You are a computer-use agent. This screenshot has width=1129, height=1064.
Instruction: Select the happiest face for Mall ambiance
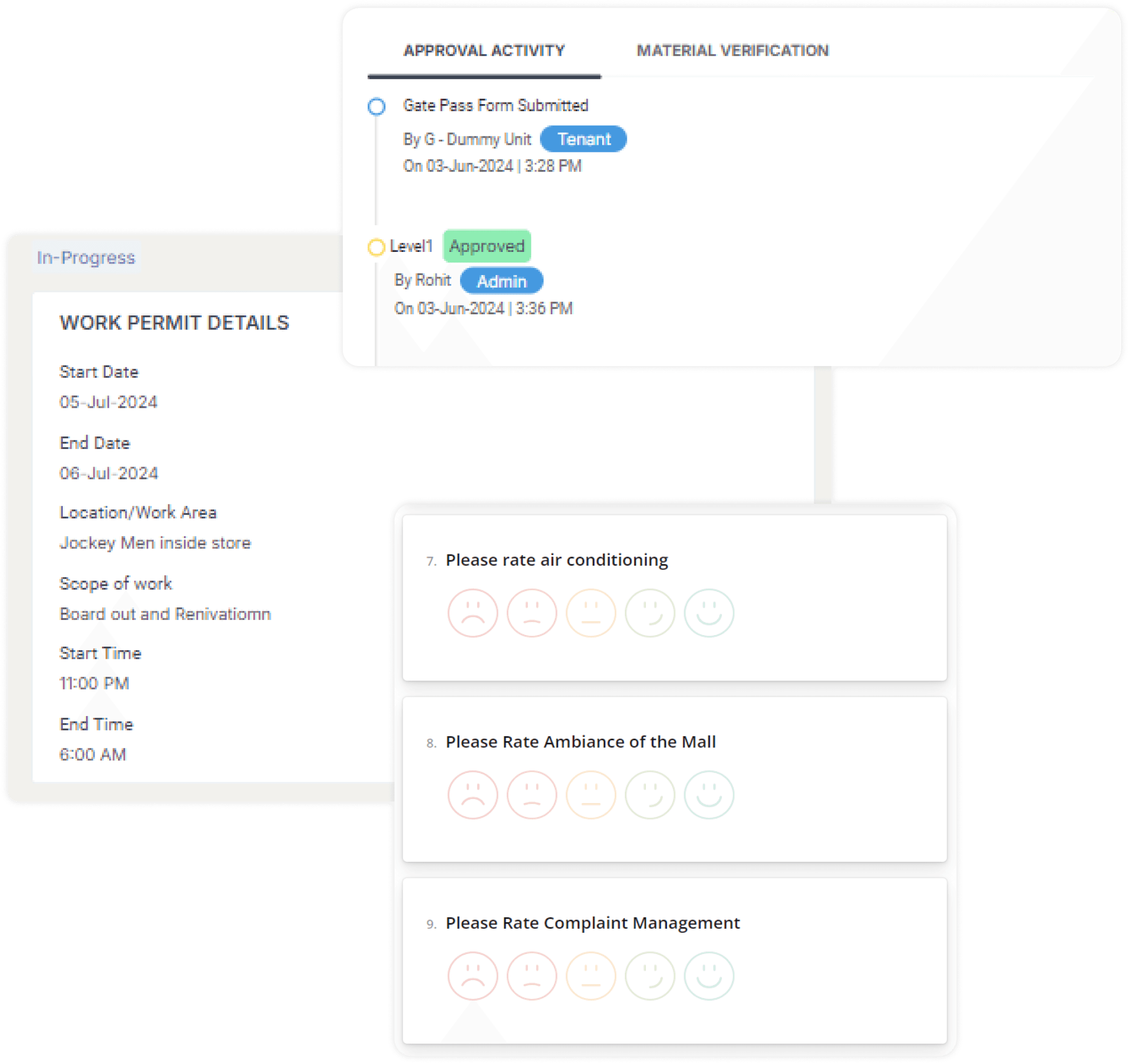[x=709, y=795]
